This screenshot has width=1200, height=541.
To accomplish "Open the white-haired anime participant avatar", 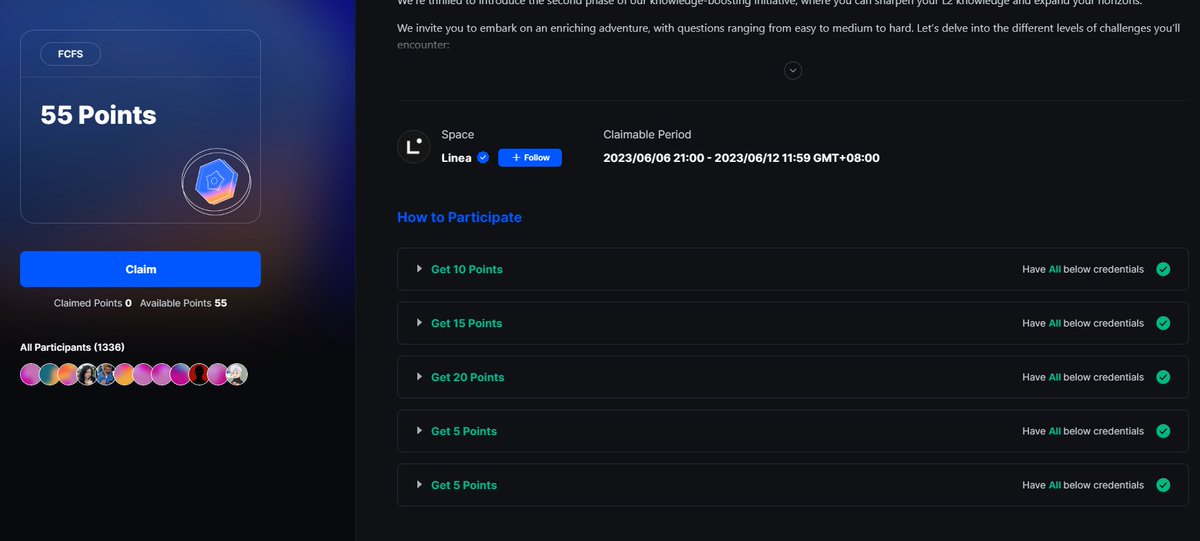I will pyautogui.click(x=236, y=374).
